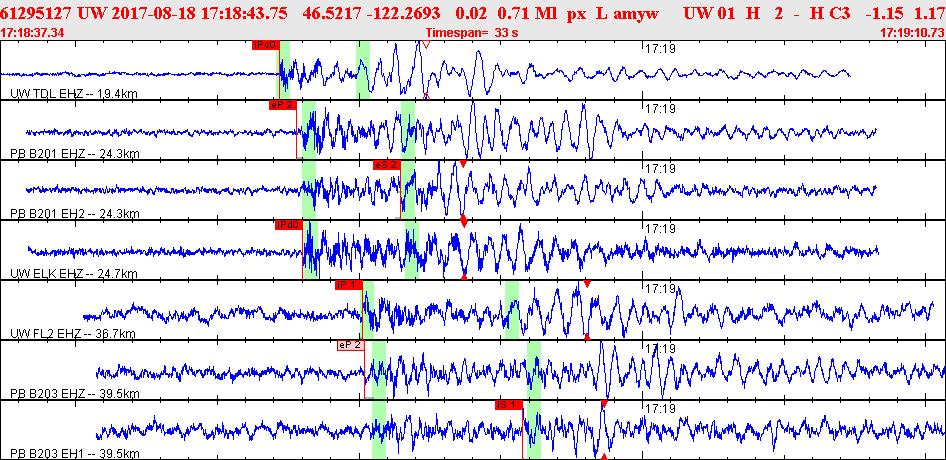The width and height of the screenshot is (946, 460).
Task: Click the UW ELK EHZ -- 24.7km channel label
Action: tap(74, 273)
